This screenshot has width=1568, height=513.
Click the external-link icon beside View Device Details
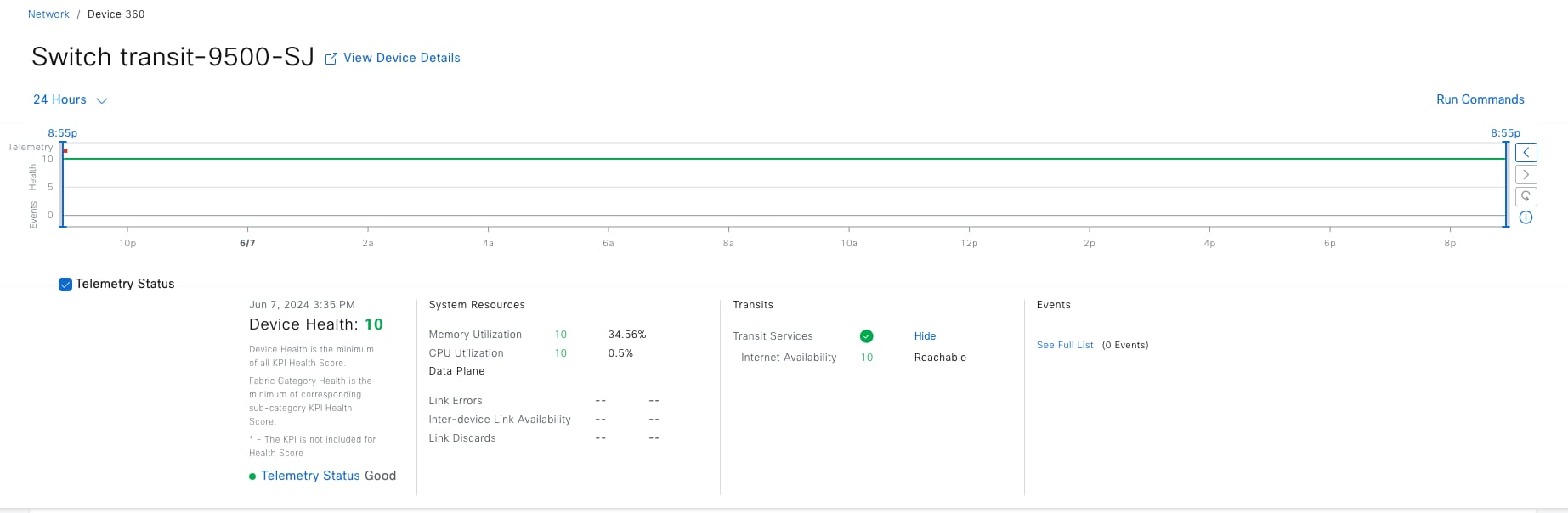coord(331,59)
